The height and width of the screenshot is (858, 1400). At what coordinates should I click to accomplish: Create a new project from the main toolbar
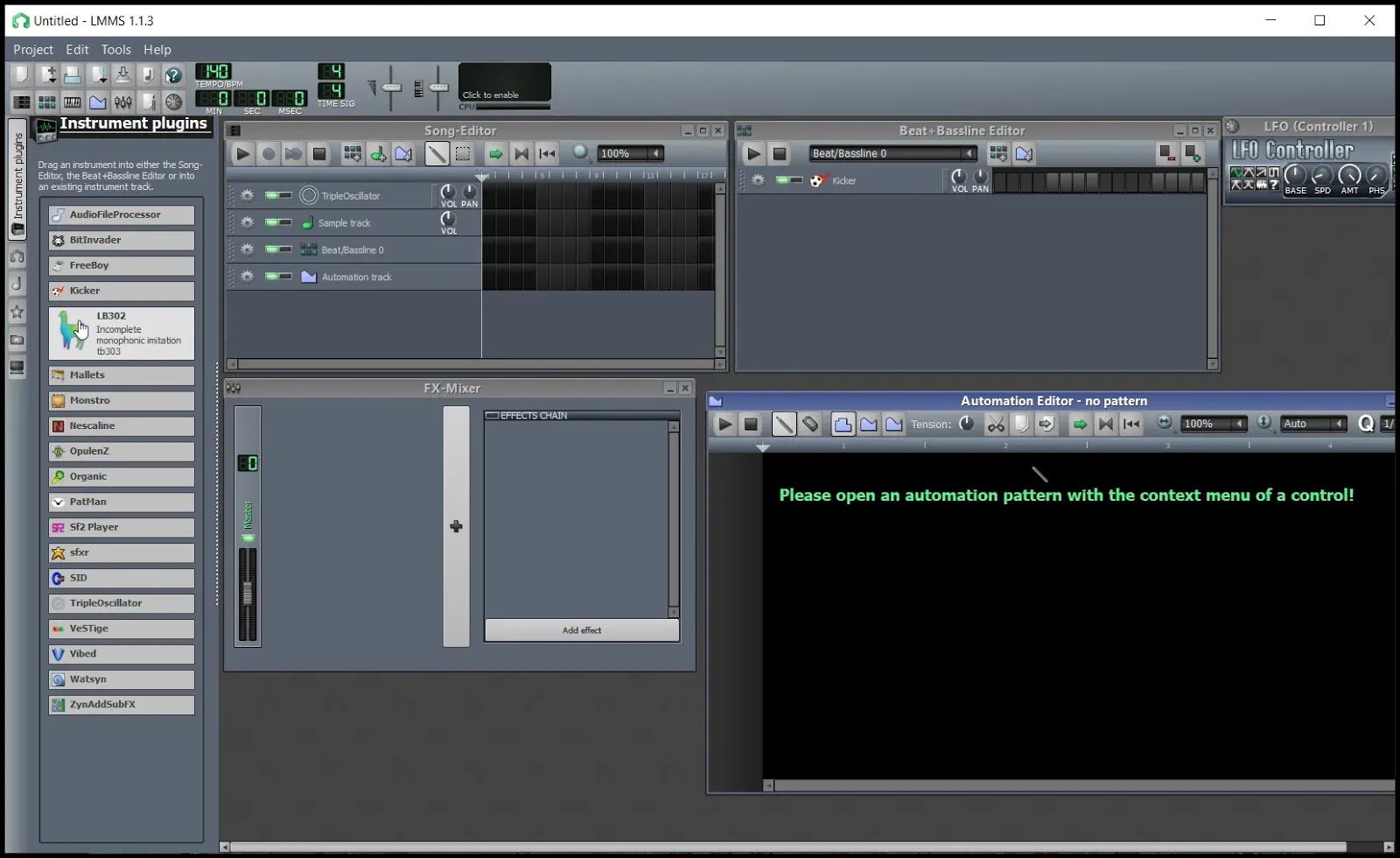21,75
